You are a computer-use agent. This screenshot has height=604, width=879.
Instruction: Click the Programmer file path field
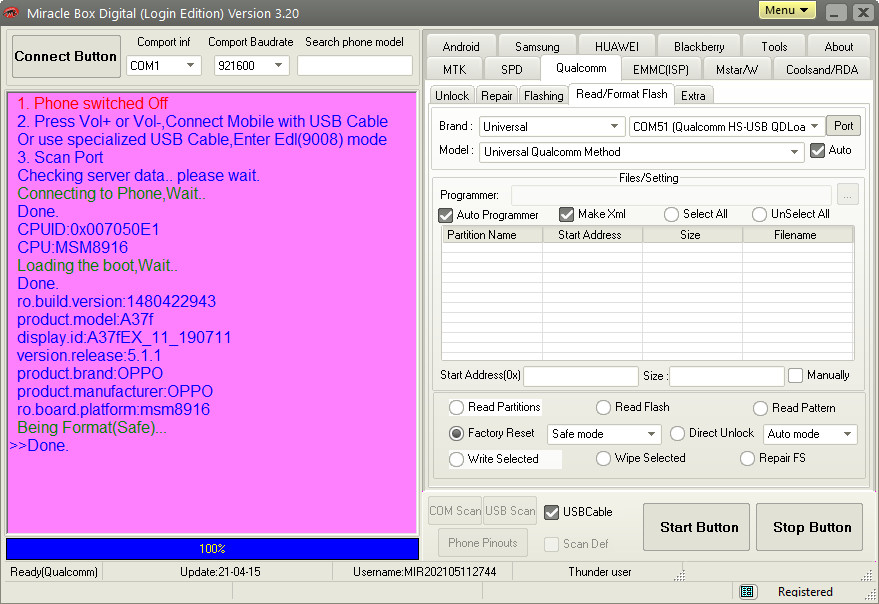click(672, 195)
